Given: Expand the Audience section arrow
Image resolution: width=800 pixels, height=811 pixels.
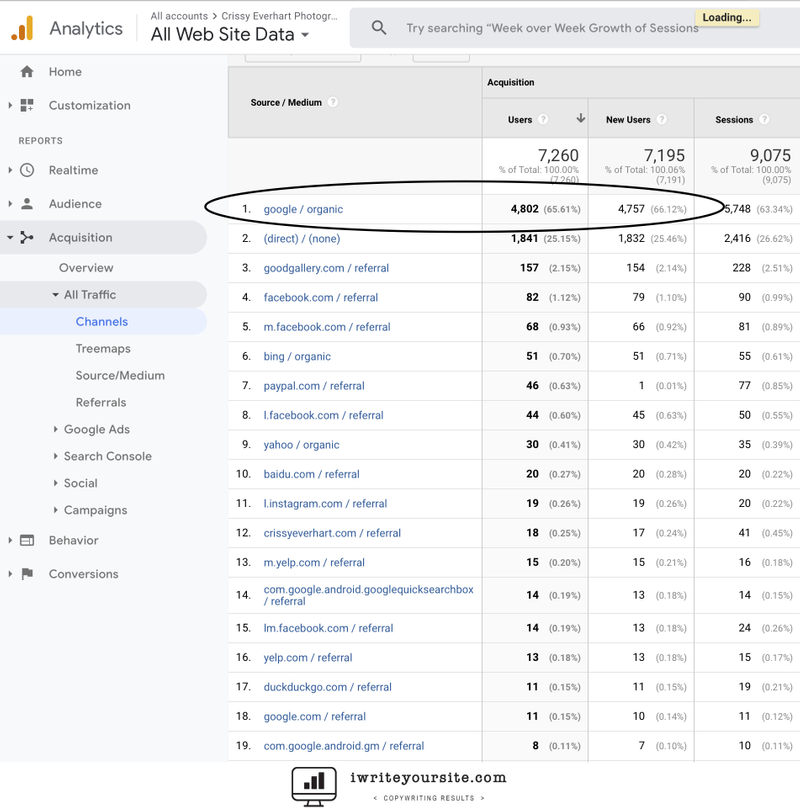Looking at the screenshot, I should pyautogui.click(x=10, y=204).
